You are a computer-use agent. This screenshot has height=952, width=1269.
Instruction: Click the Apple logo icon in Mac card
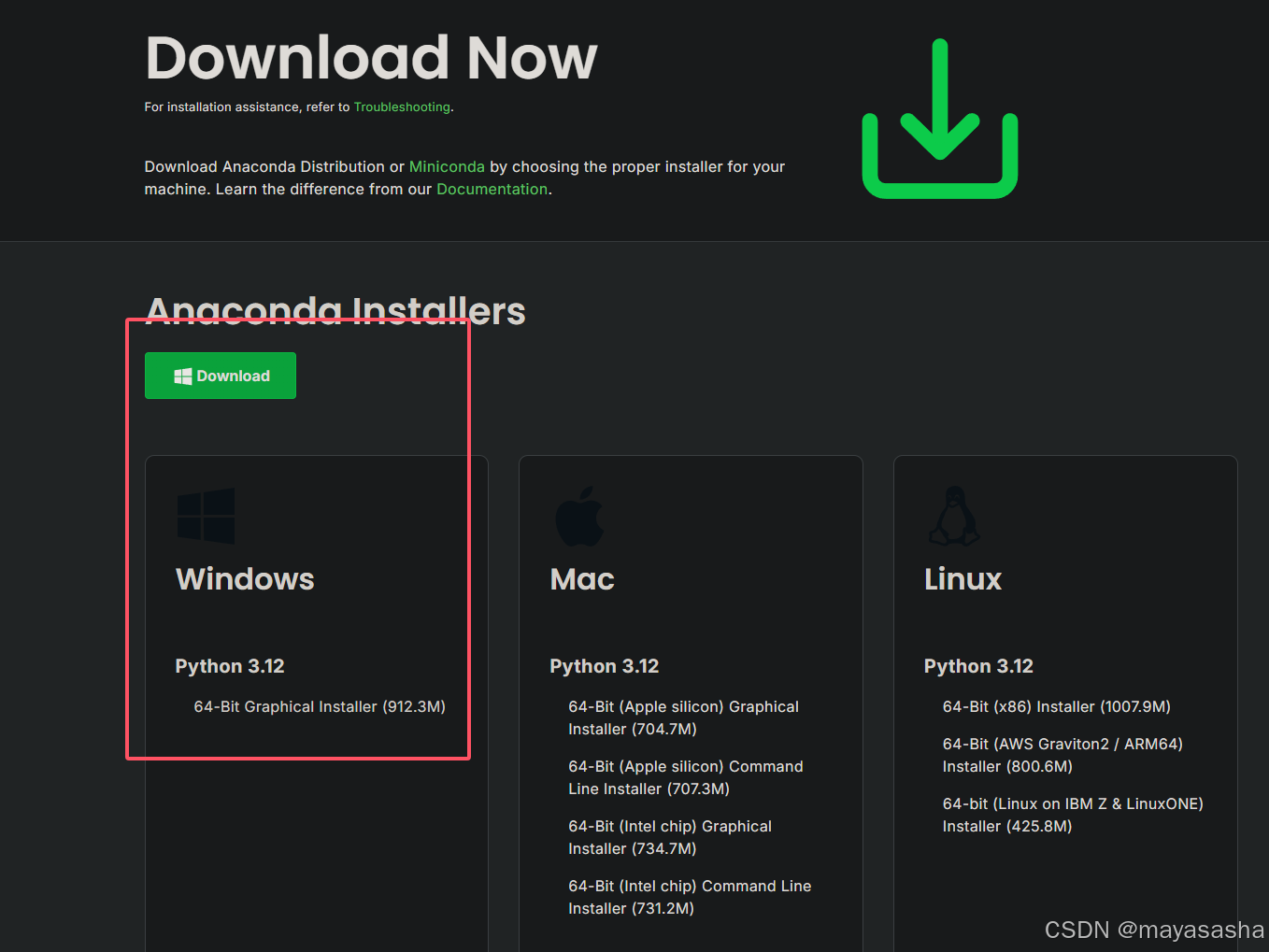(x=579, y=516)
